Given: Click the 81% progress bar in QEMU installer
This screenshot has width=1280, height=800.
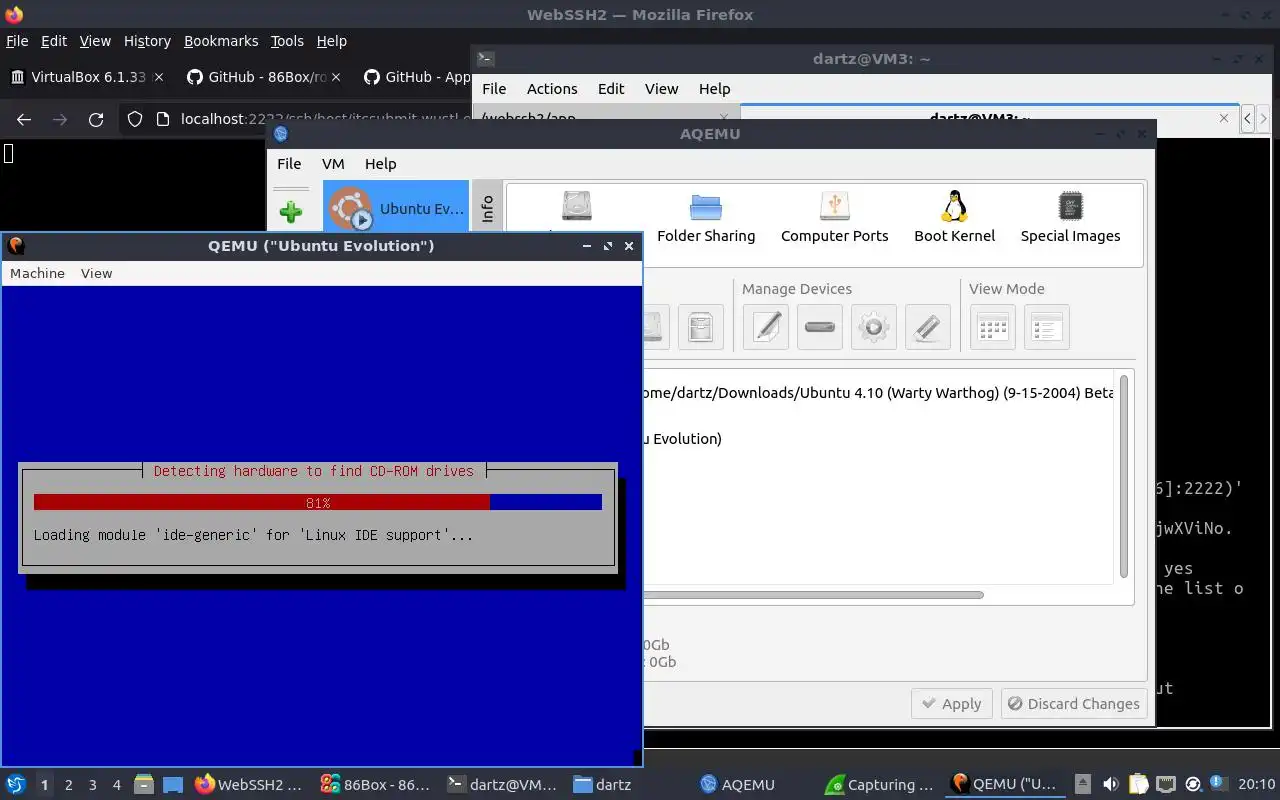Looking at the screenshot, I should [x=318, y=502].
